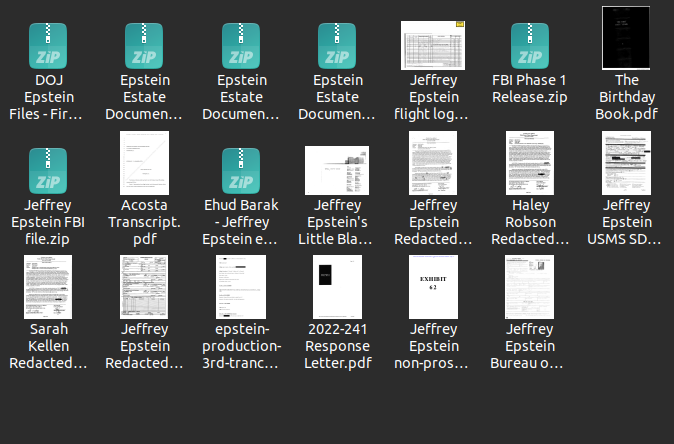Click the "DOJ Epstein Files - Fir…" file name
This screenshot has width=674, height=444.
[48, 97]
